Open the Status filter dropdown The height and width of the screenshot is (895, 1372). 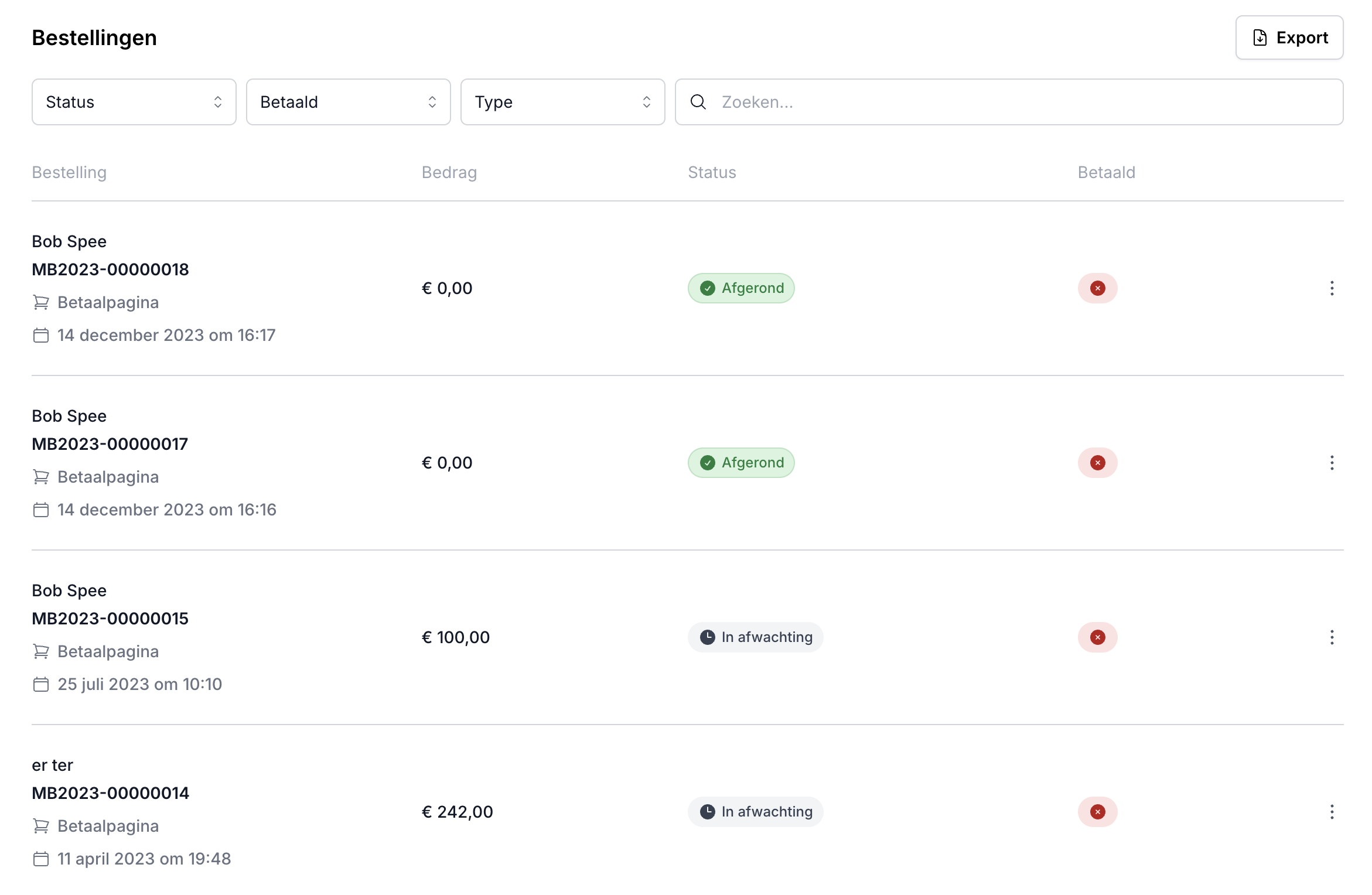pyautogui.click(x=134, y=102)
